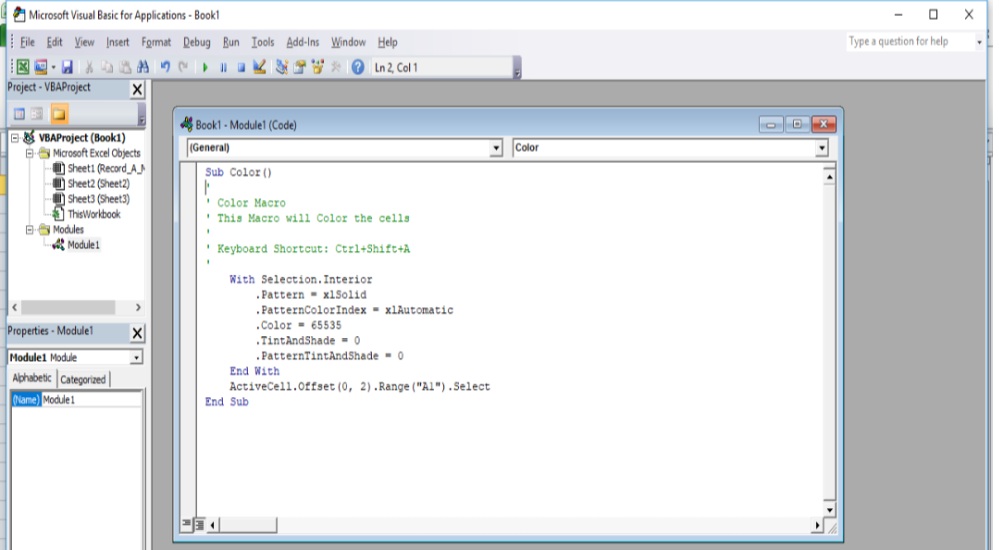Screen dimensions: 999x550
Task: Click the End Sub code line
Action: [x=227, y=402]
